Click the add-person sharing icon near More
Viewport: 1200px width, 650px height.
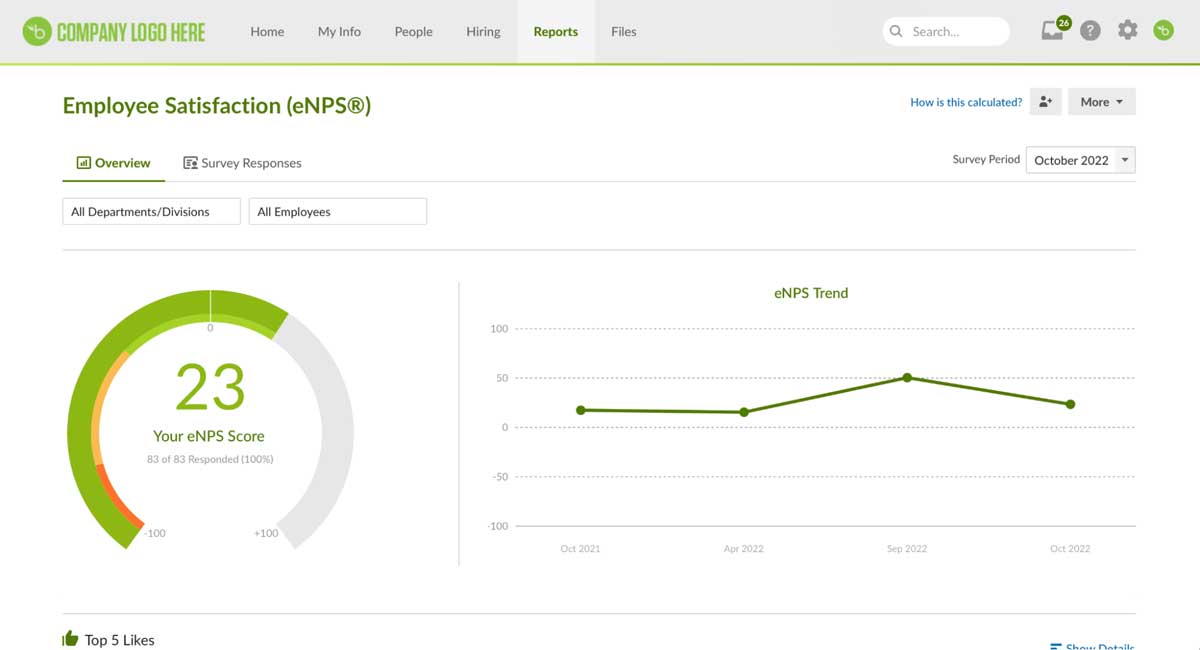pos(1046,101)
